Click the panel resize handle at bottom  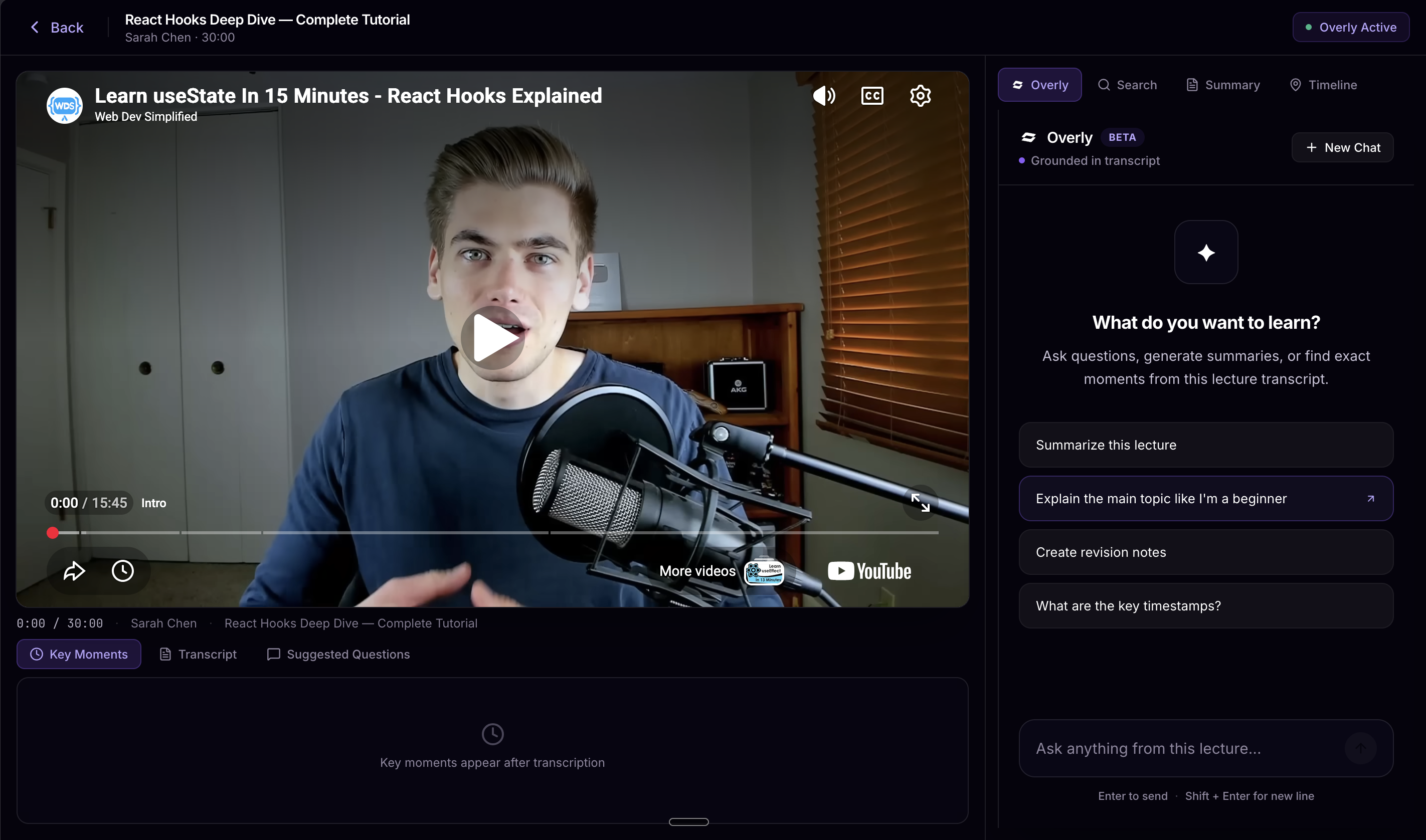[x=688, y=822]
